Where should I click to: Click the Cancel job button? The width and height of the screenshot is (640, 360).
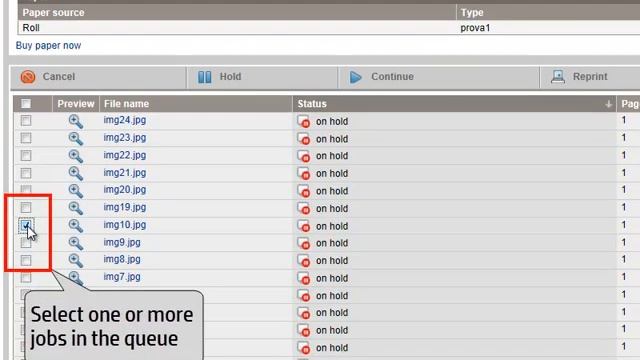[98, 77]
